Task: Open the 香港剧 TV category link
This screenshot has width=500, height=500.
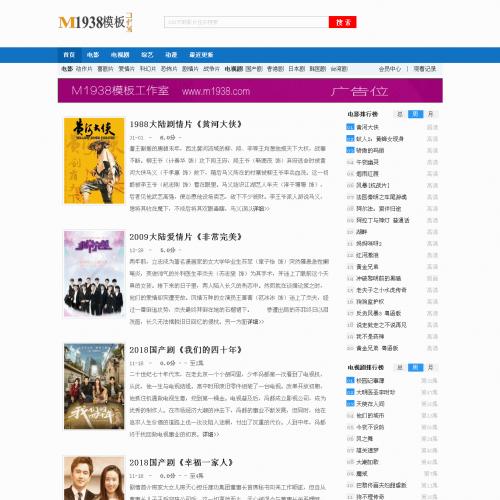Action: coord(275,69)
